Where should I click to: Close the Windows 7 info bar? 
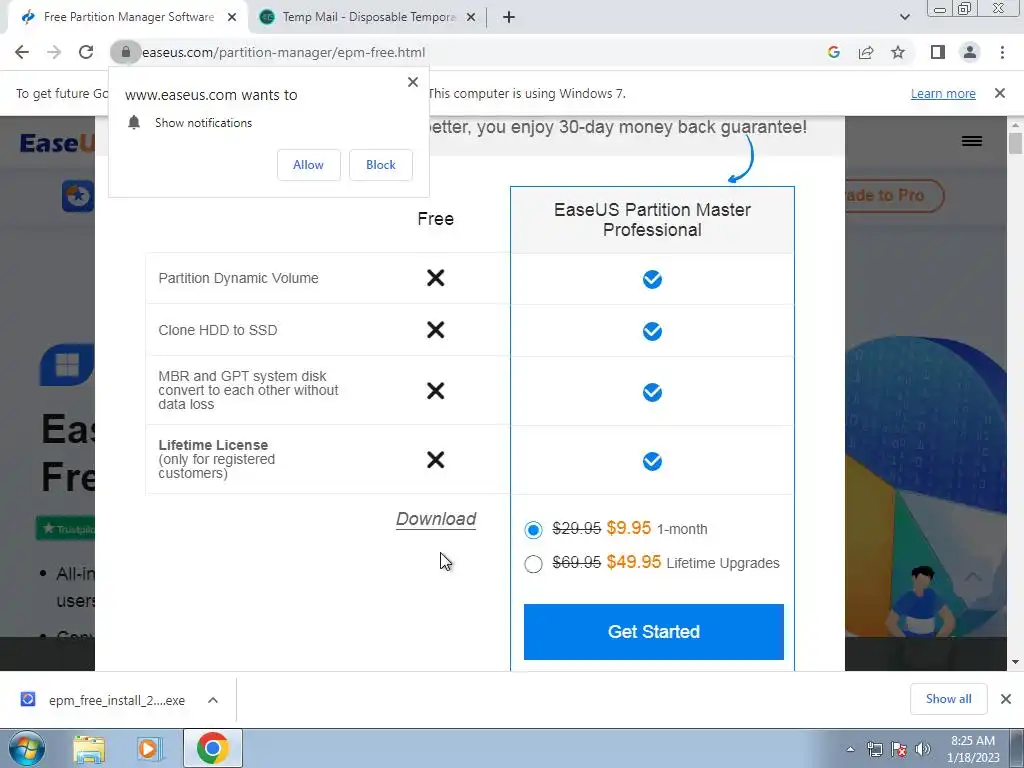999,93
